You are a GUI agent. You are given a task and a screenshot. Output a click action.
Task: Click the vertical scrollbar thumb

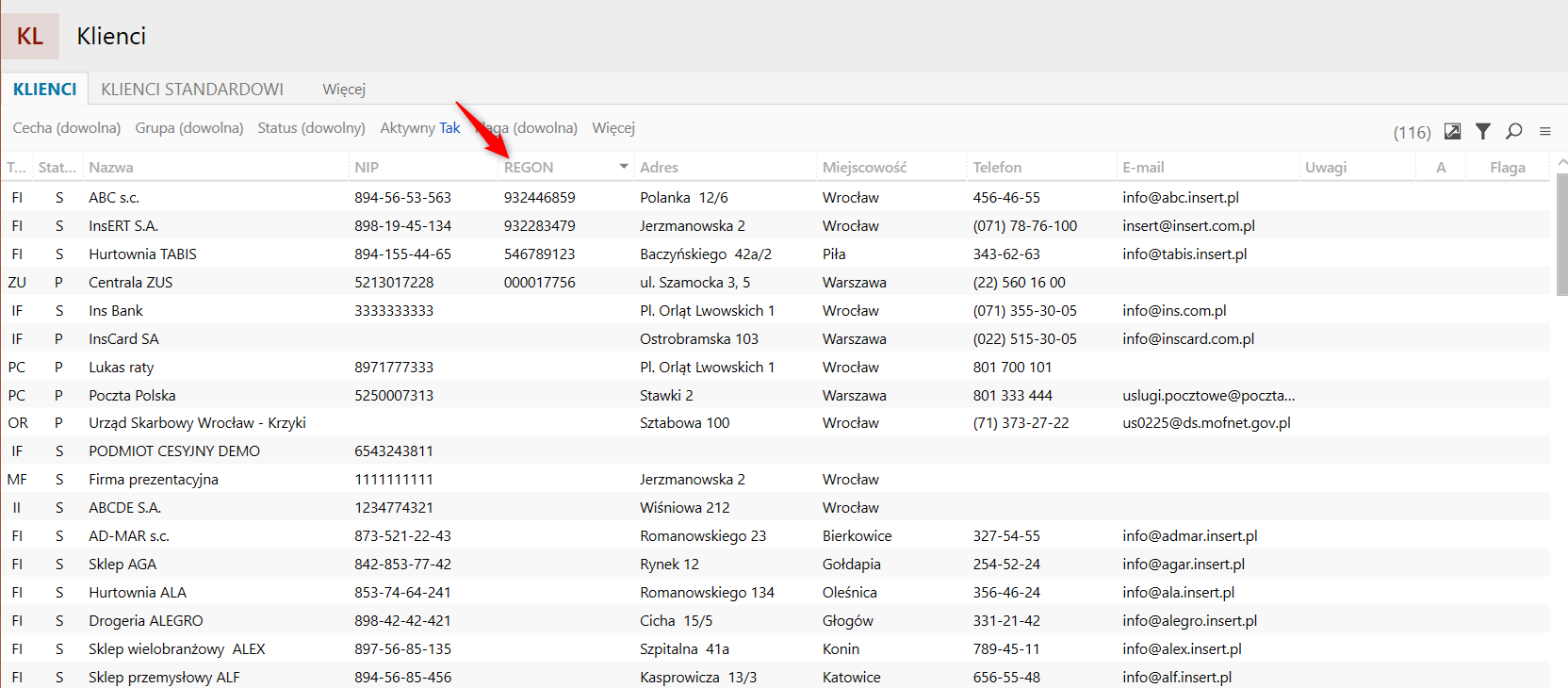(1562, 235)
